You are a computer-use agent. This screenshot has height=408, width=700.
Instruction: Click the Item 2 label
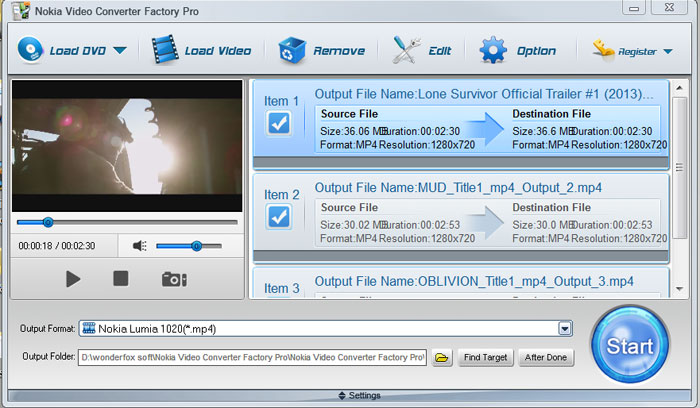pos(281,195)
